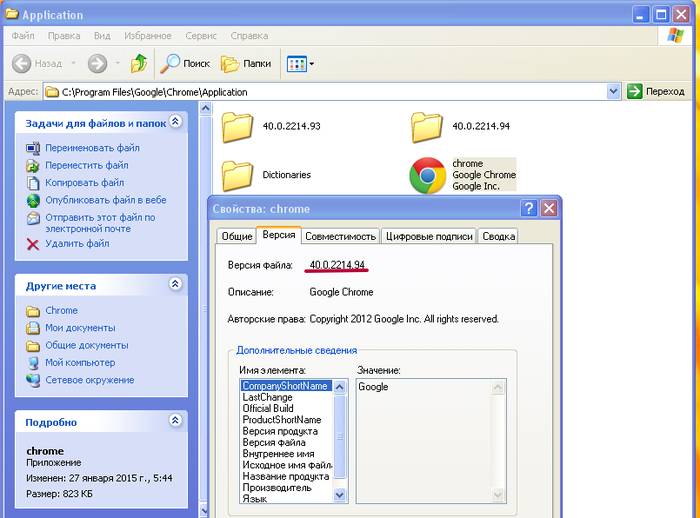
Task: Click the red X delete icon
Action: pyautogui.click(x=33, y=244)
